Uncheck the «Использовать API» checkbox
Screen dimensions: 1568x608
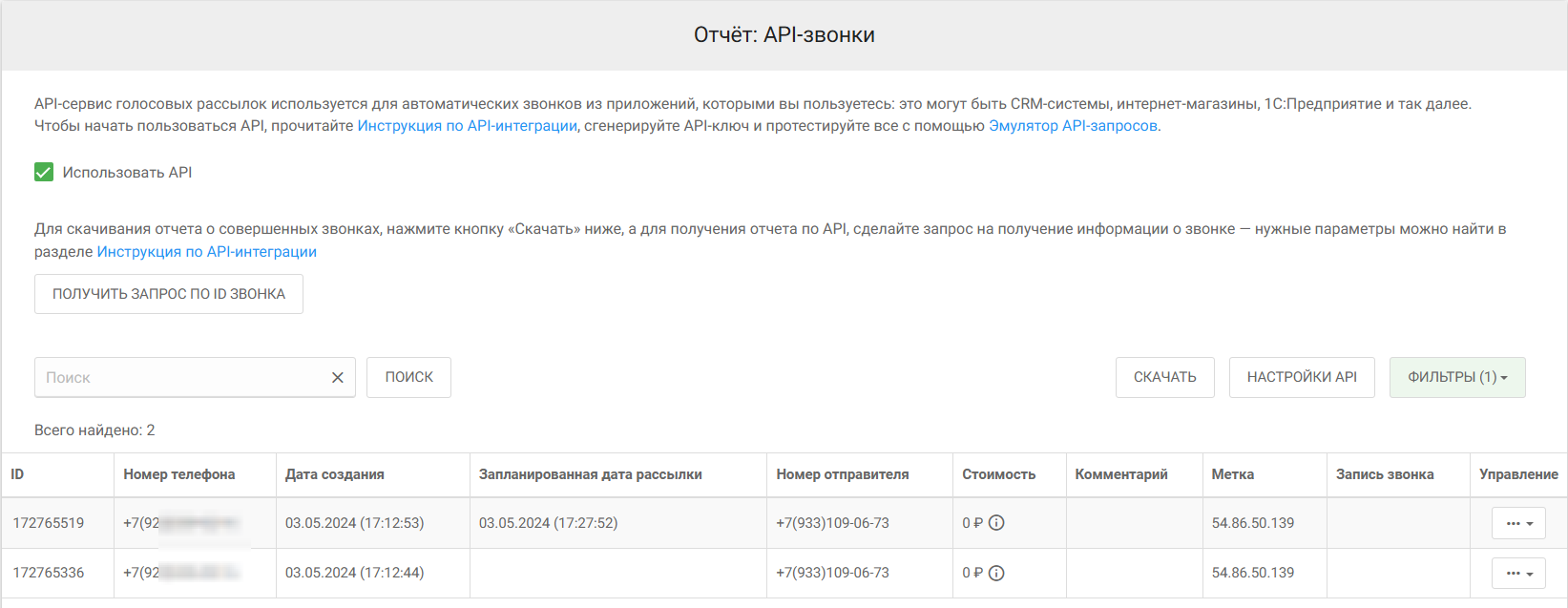tap(44, 173)
